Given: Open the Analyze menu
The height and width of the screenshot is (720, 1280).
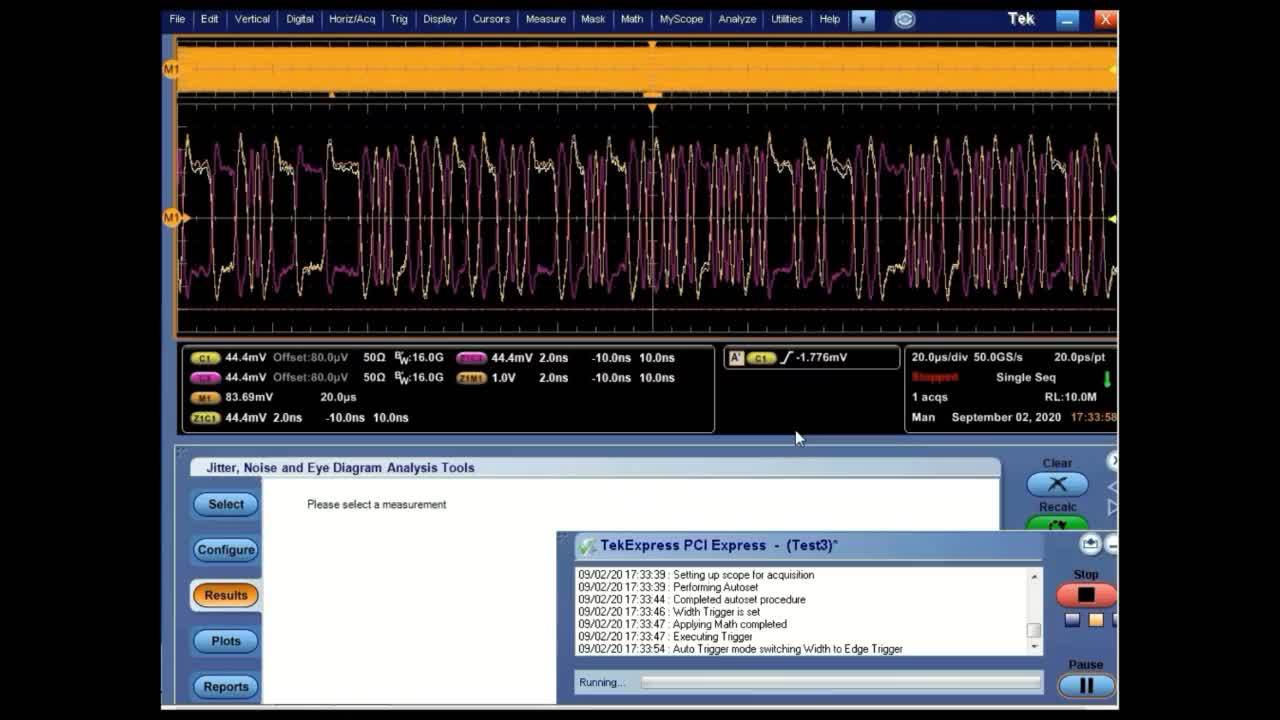Looking at the screenshot, I should 737,19.
